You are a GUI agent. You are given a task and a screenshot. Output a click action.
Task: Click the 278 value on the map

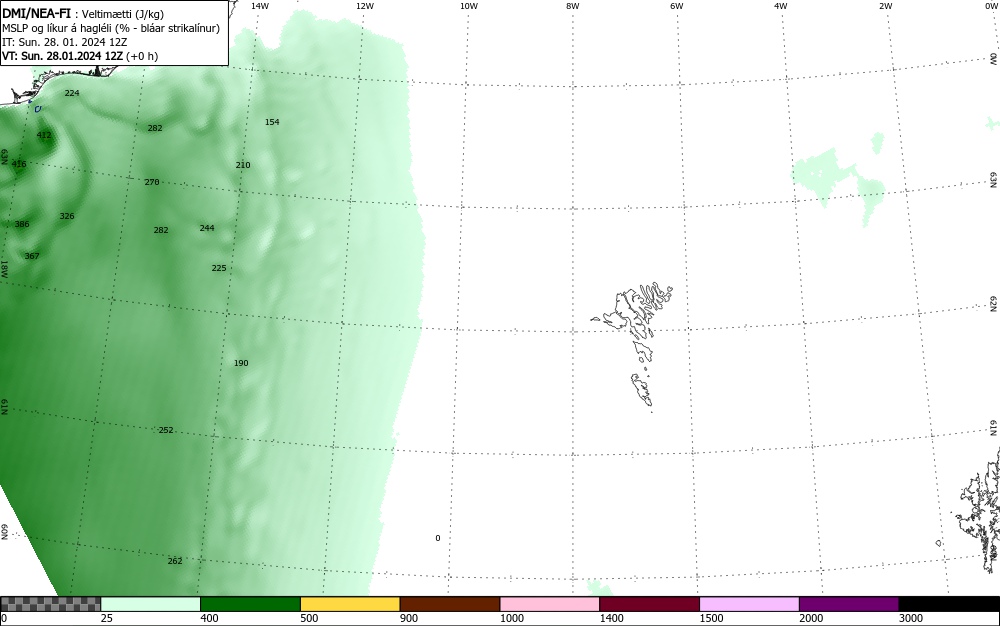point(152,182)
